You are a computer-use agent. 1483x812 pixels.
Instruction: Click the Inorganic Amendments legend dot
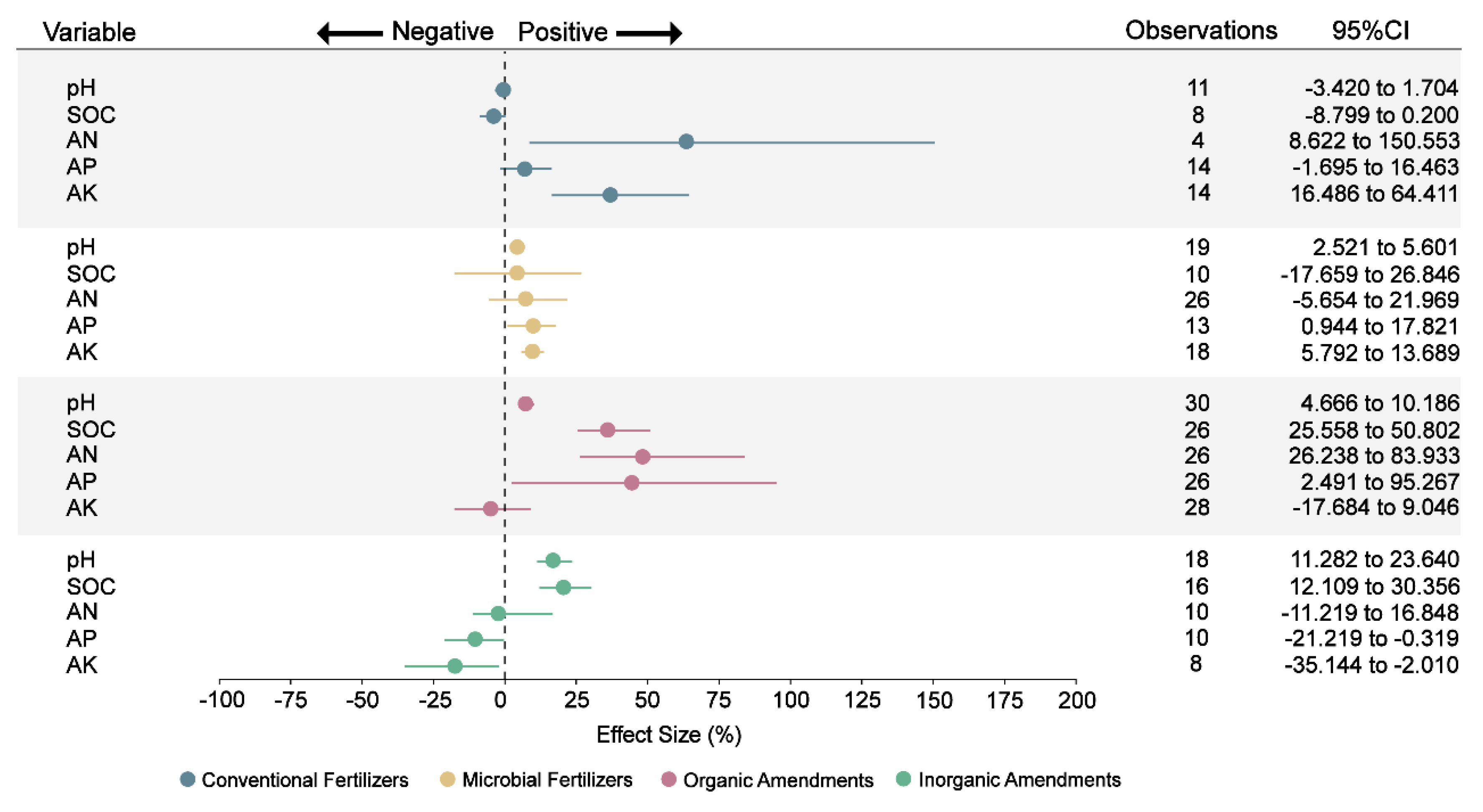(904, 779)
